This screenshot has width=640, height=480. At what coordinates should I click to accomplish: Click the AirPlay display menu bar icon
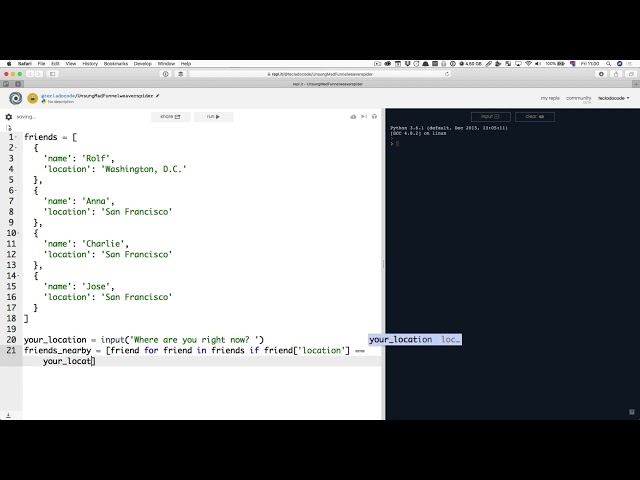tap(518, 64)
